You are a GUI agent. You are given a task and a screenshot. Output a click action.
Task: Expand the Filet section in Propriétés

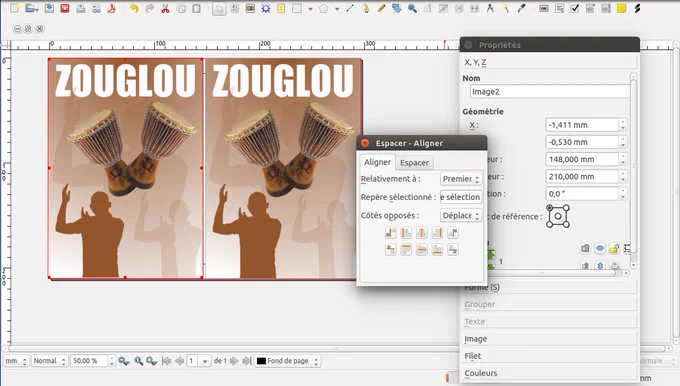pos(549,356)
